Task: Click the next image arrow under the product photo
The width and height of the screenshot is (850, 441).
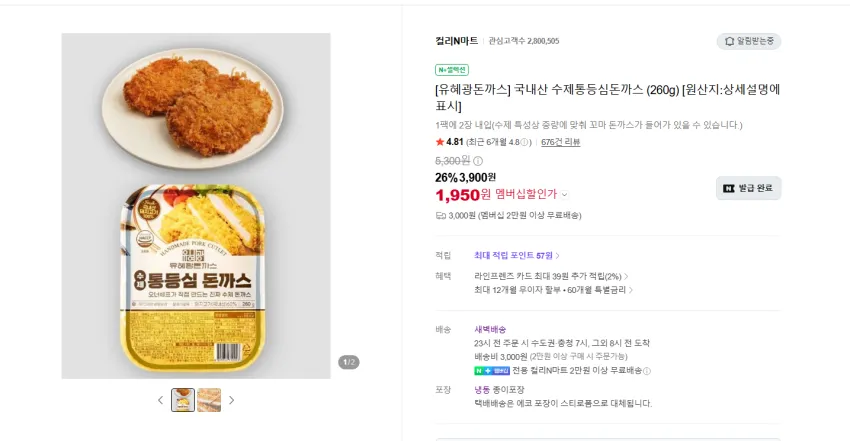Action: point(231,400)
